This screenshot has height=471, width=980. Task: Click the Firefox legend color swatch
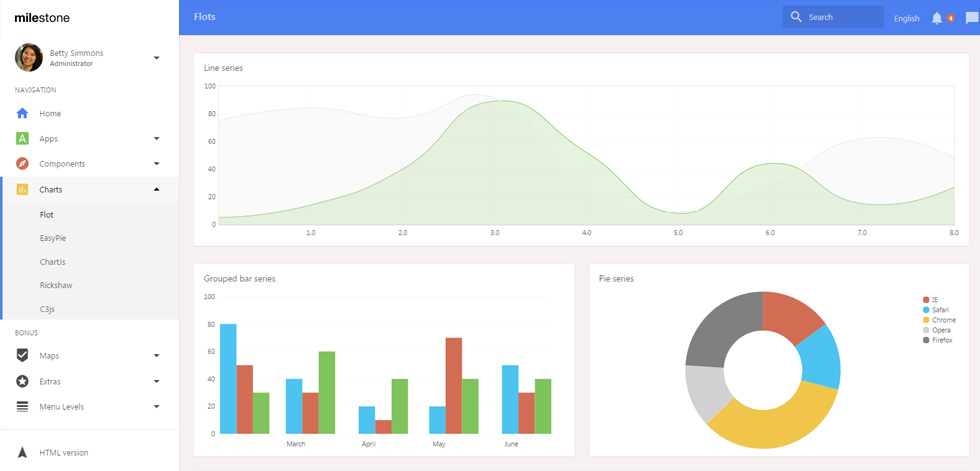click(x=926, y=340)
